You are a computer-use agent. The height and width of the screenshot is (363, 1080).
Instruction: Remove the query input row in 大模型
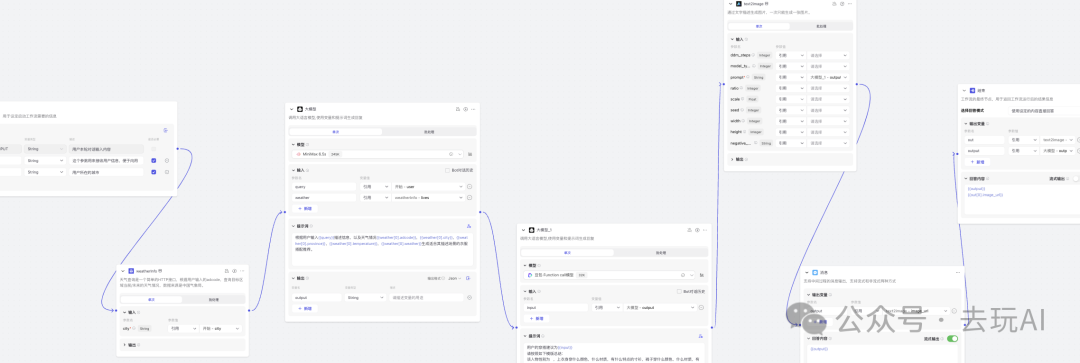(x=470, y=186)
